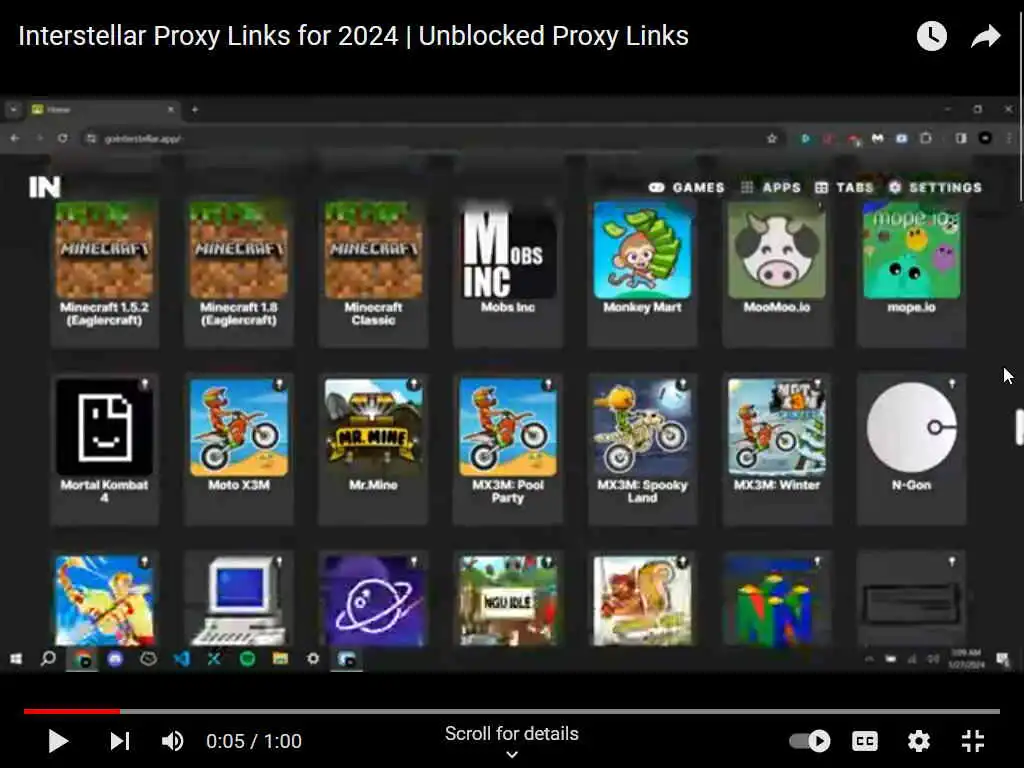The width and height of the screenshot is (1024, 768).
Task: Open the Mobs Inc game
Action: 508,272
